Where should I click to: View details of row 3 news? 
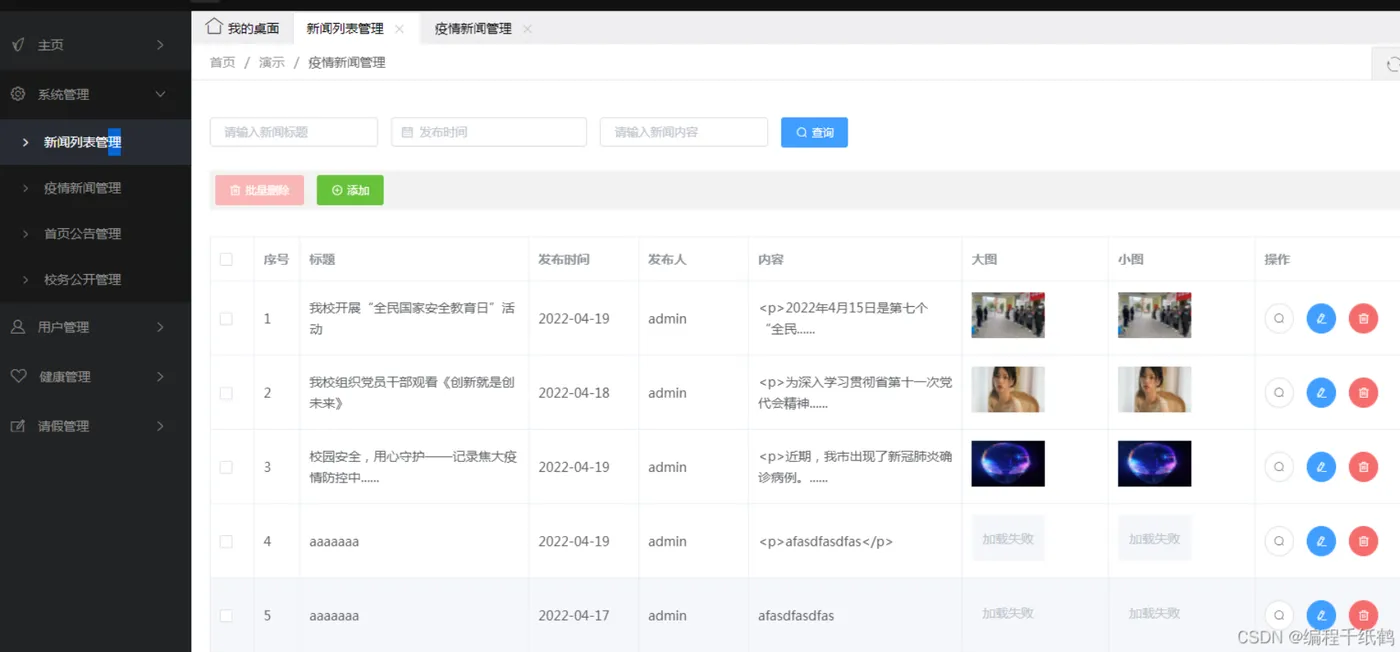(x=1279, y=467)
